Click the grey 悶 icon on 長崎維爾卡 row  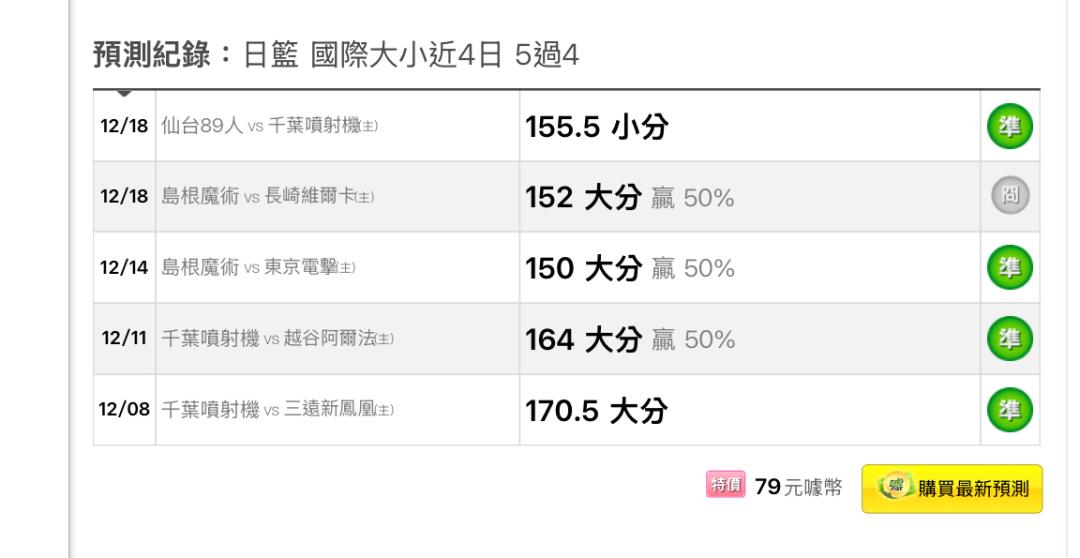1010,196
